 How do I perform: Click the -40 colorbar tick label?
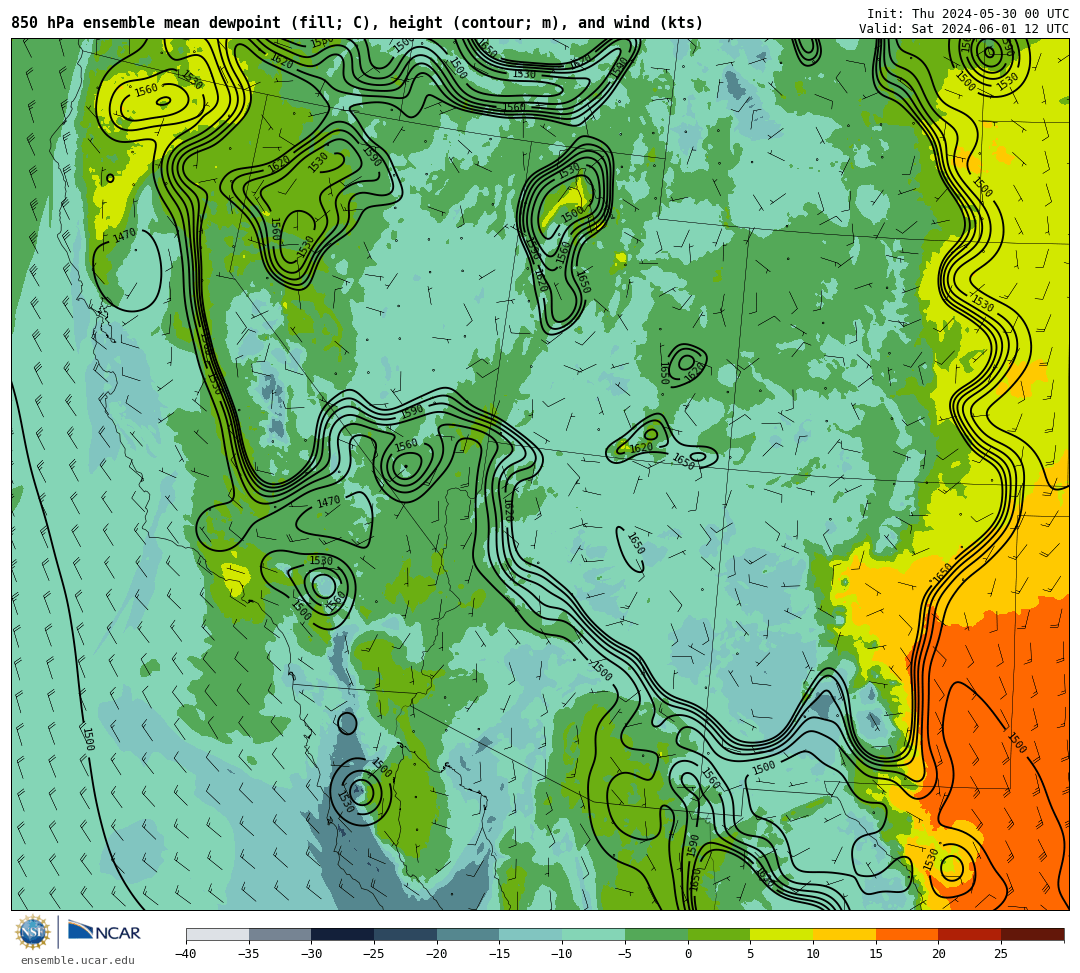185,954
